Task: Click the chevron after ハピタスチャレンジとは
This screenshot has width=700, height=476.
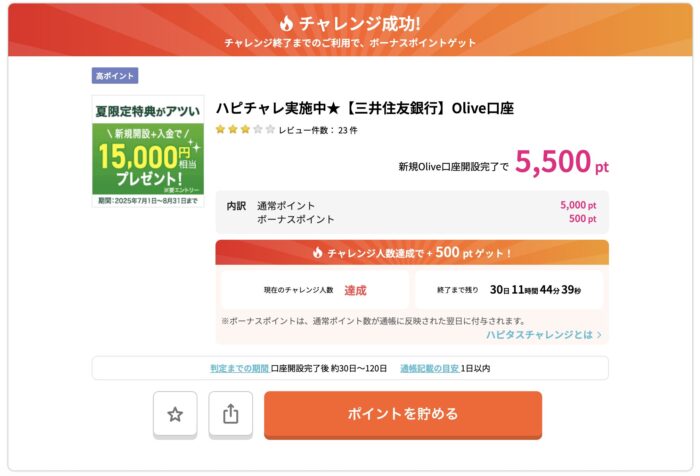Action: [599, 334]
